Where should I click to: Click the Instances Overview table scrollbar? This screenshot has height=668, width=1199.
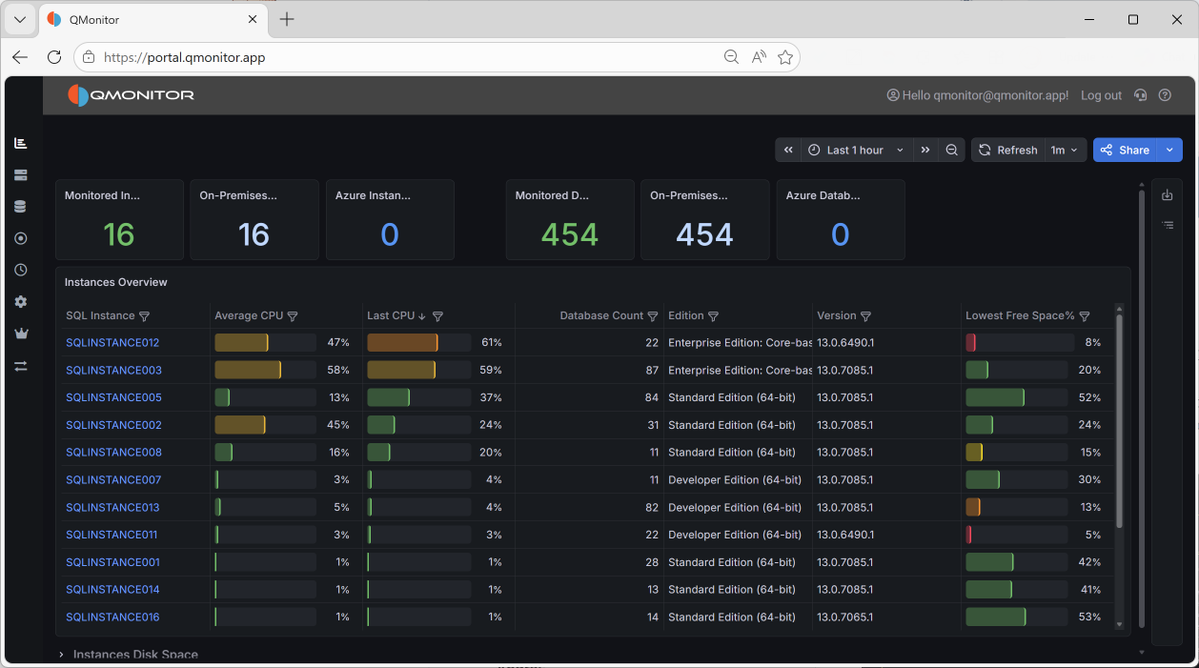[1119, 420]
